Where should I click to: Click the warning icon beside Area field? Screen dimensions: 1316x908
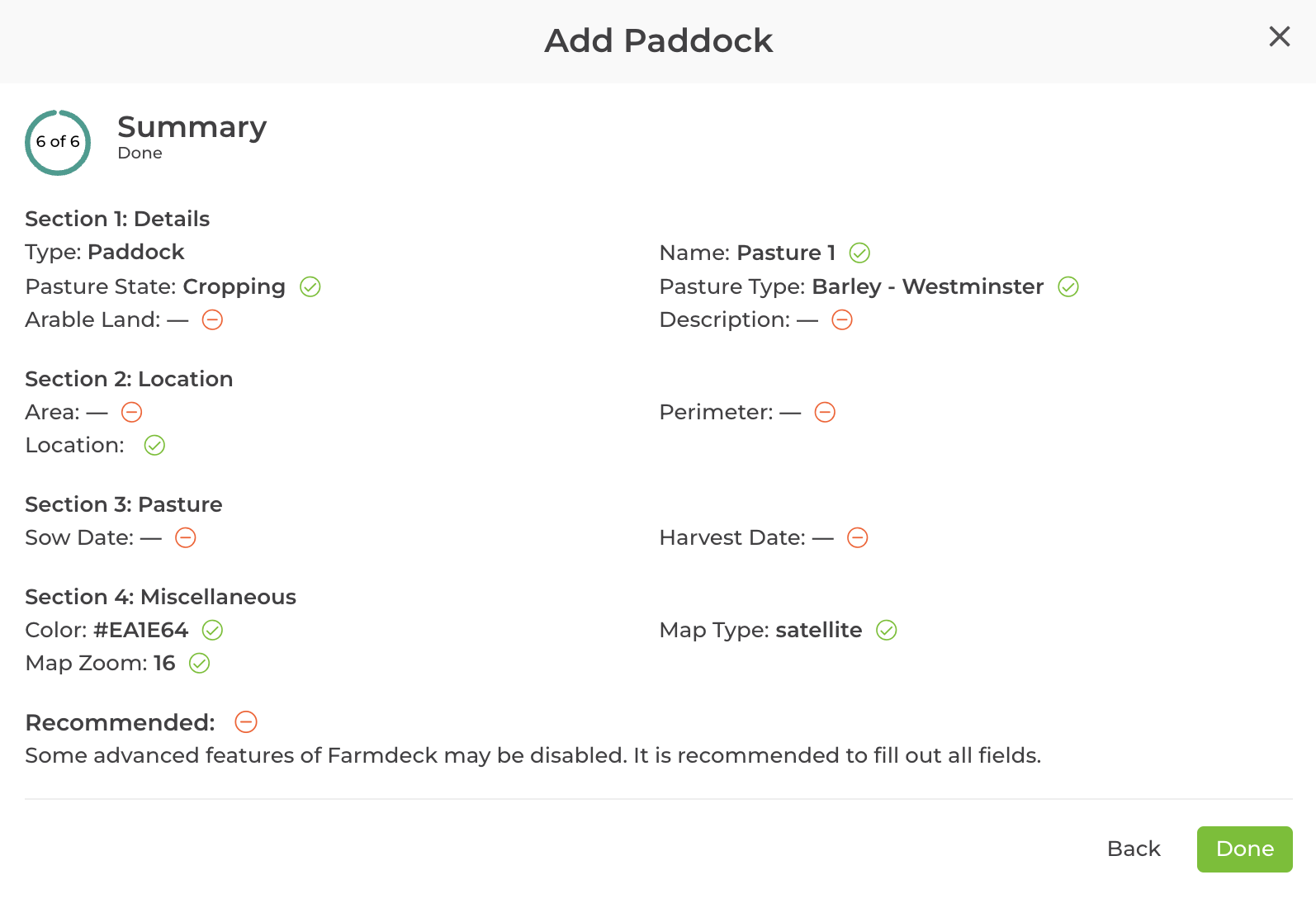point(131,413)
